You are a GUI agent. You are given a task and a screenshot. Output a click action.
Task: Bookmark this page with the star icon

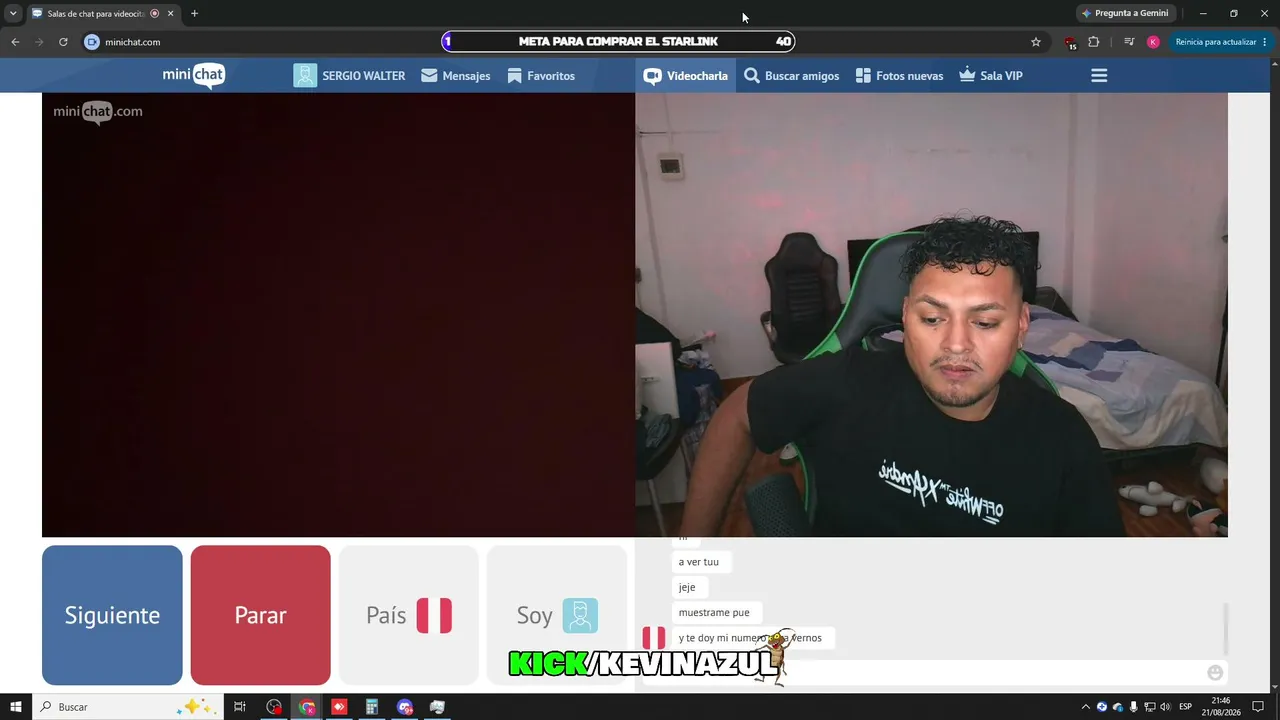(1036, 42)
